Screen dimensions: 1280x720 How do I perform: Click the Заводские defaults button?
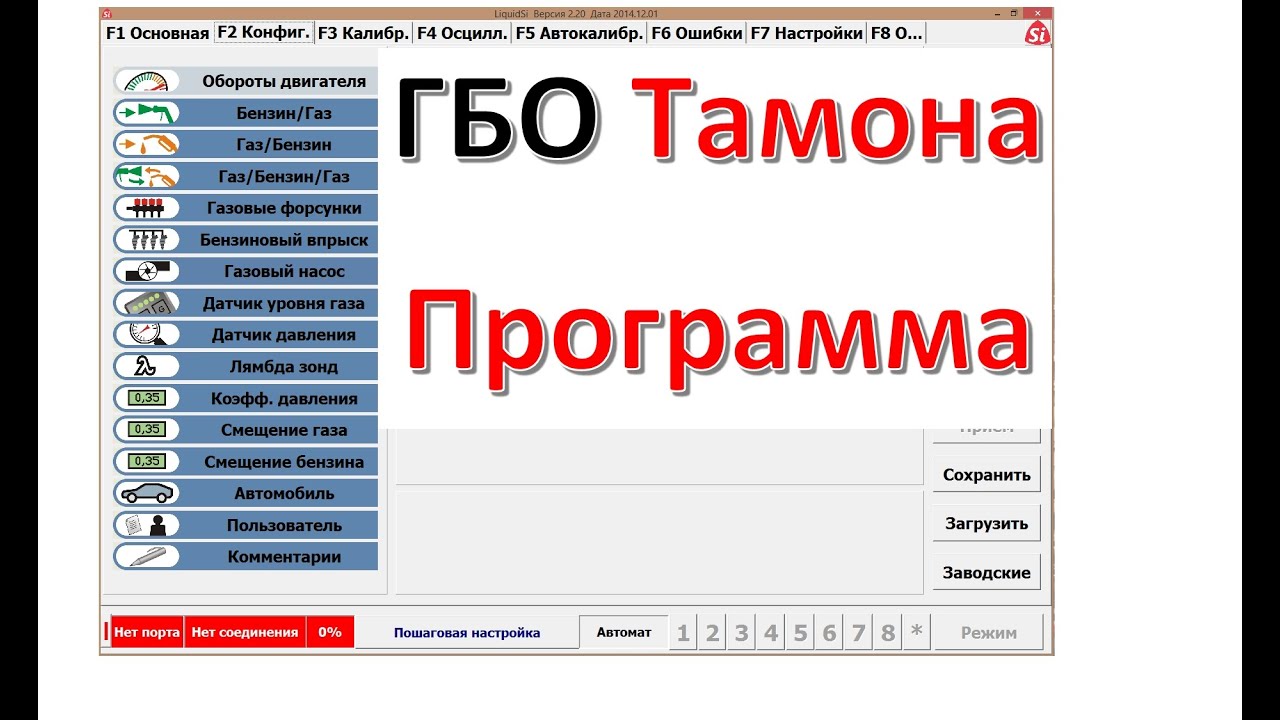[x=987, y=573]
